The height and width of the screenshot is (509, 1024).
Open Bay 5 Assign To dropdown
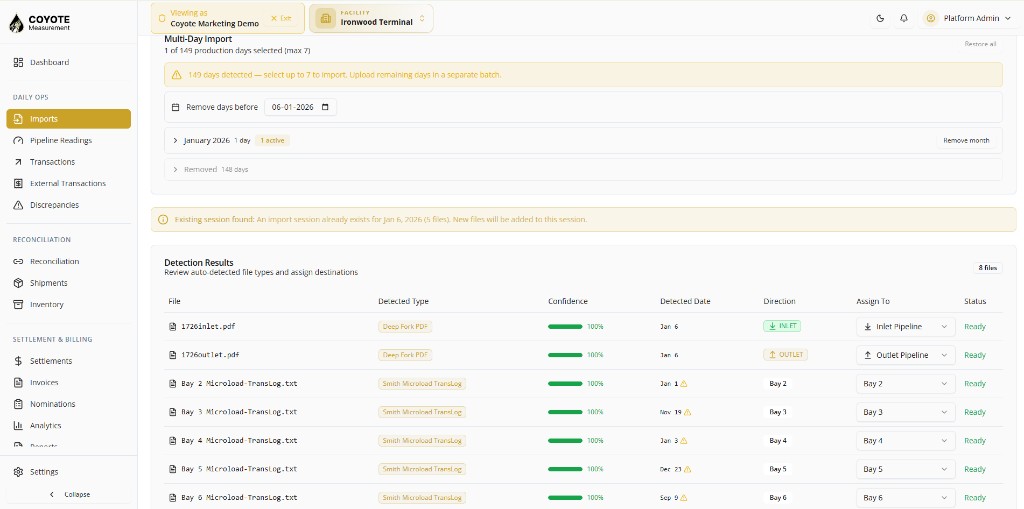[x=905, y=469]
